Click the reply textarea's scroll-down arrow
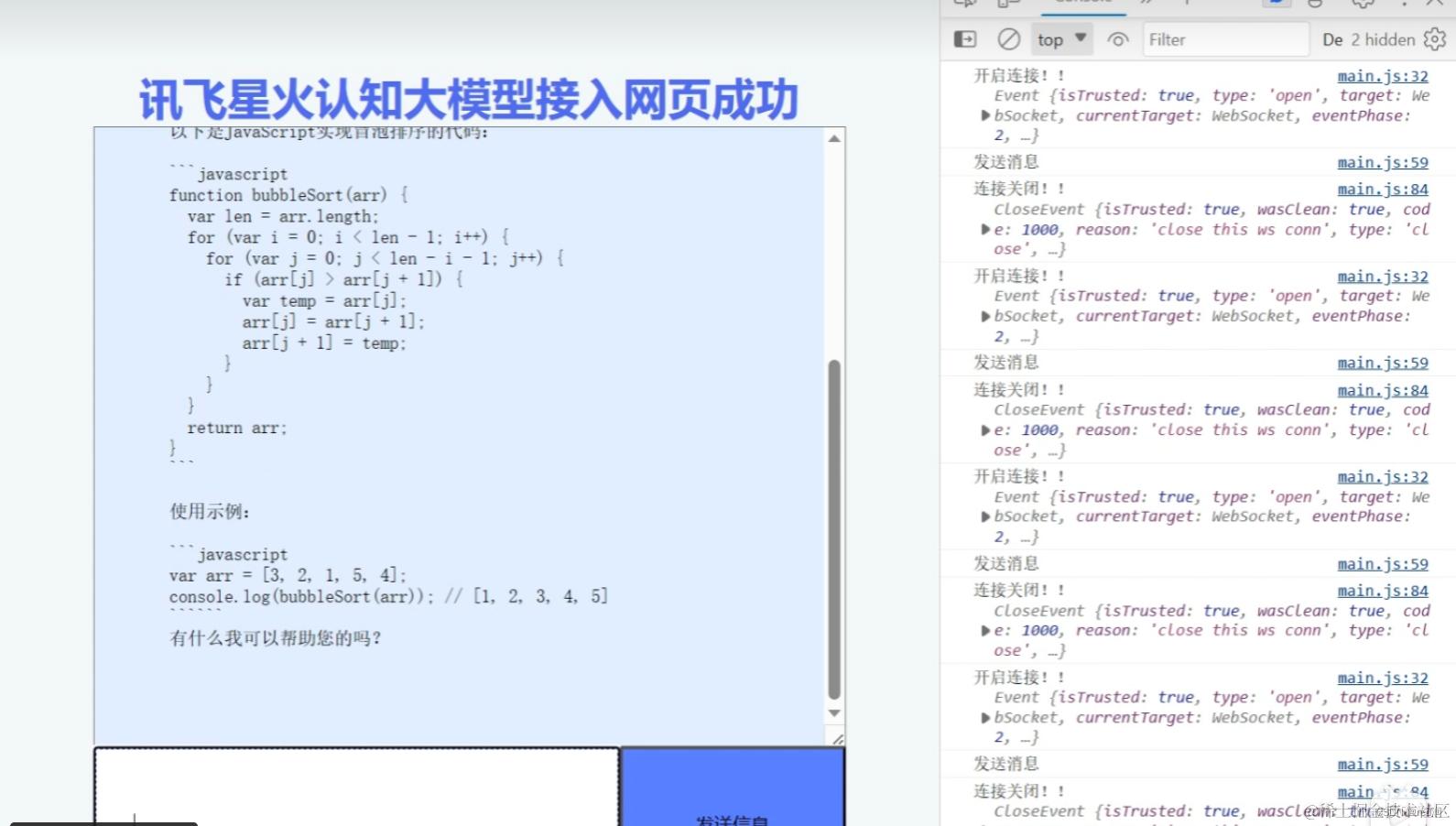The height and width of the screenshot is (826, 1456). click(x=834, y=713)
